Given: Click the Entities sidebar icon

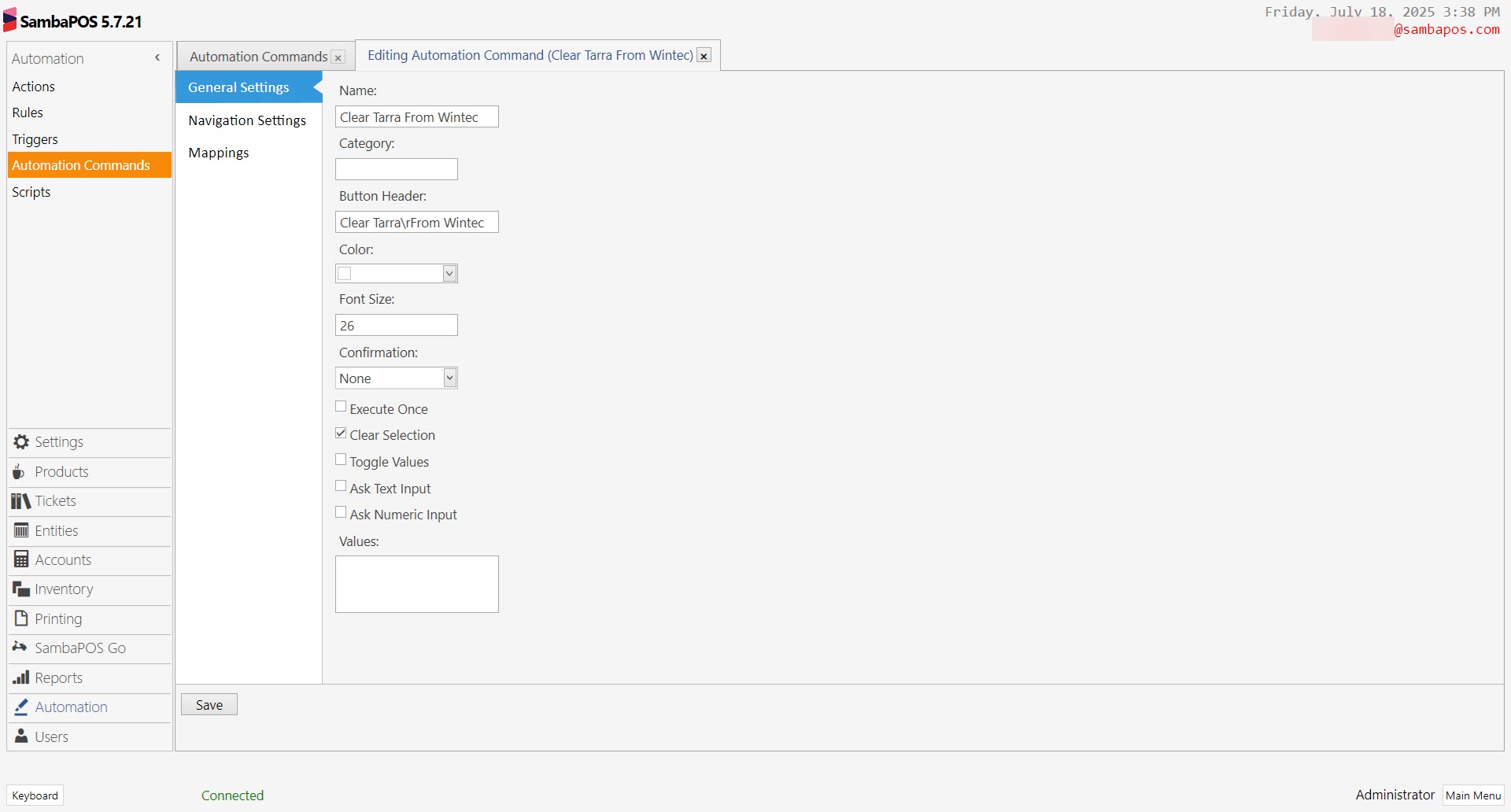Looking at the screenshot, I should [20, 530].
